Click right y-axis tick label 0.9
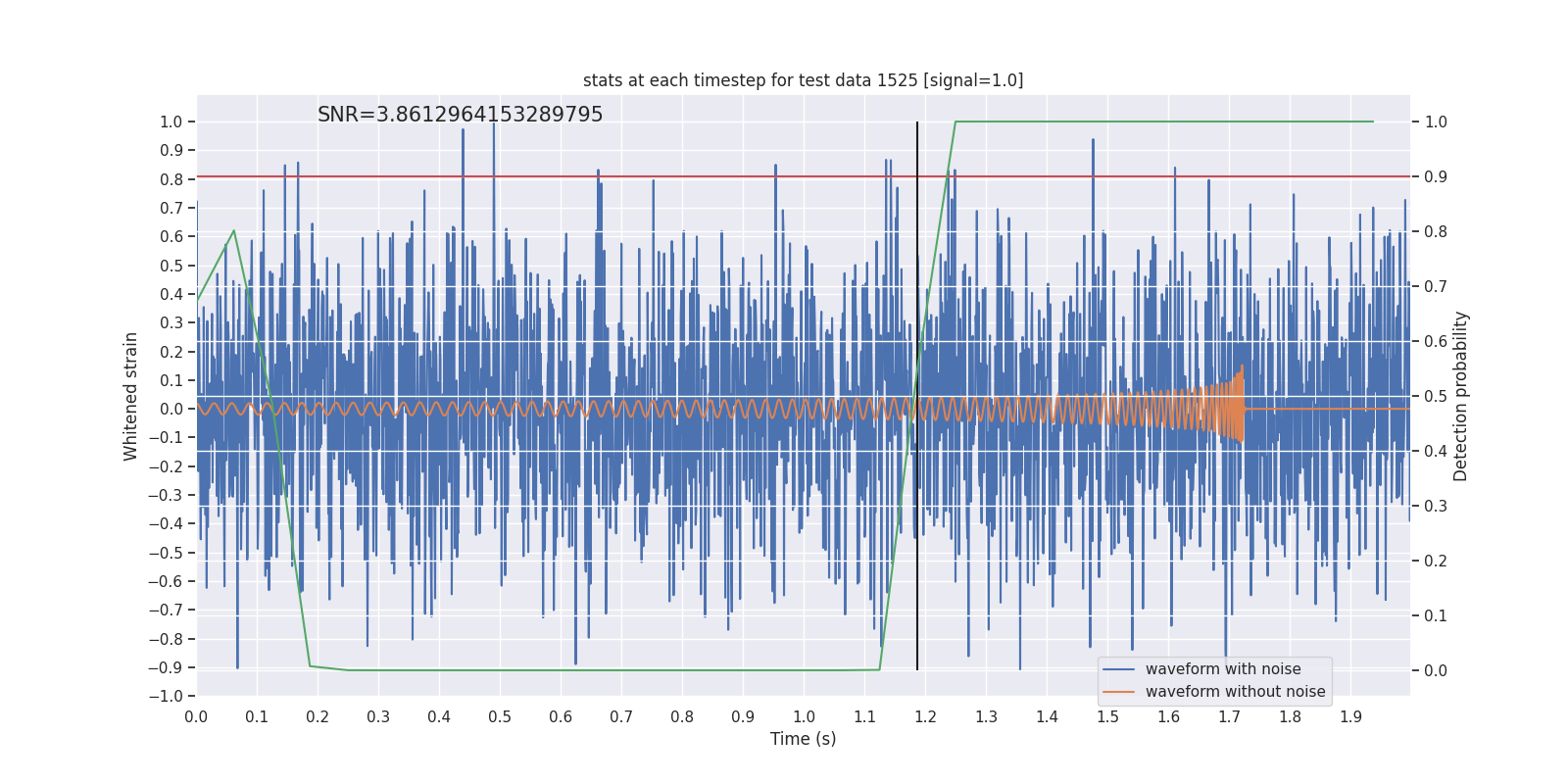 pyautogui.click(x=1436, y=176)
